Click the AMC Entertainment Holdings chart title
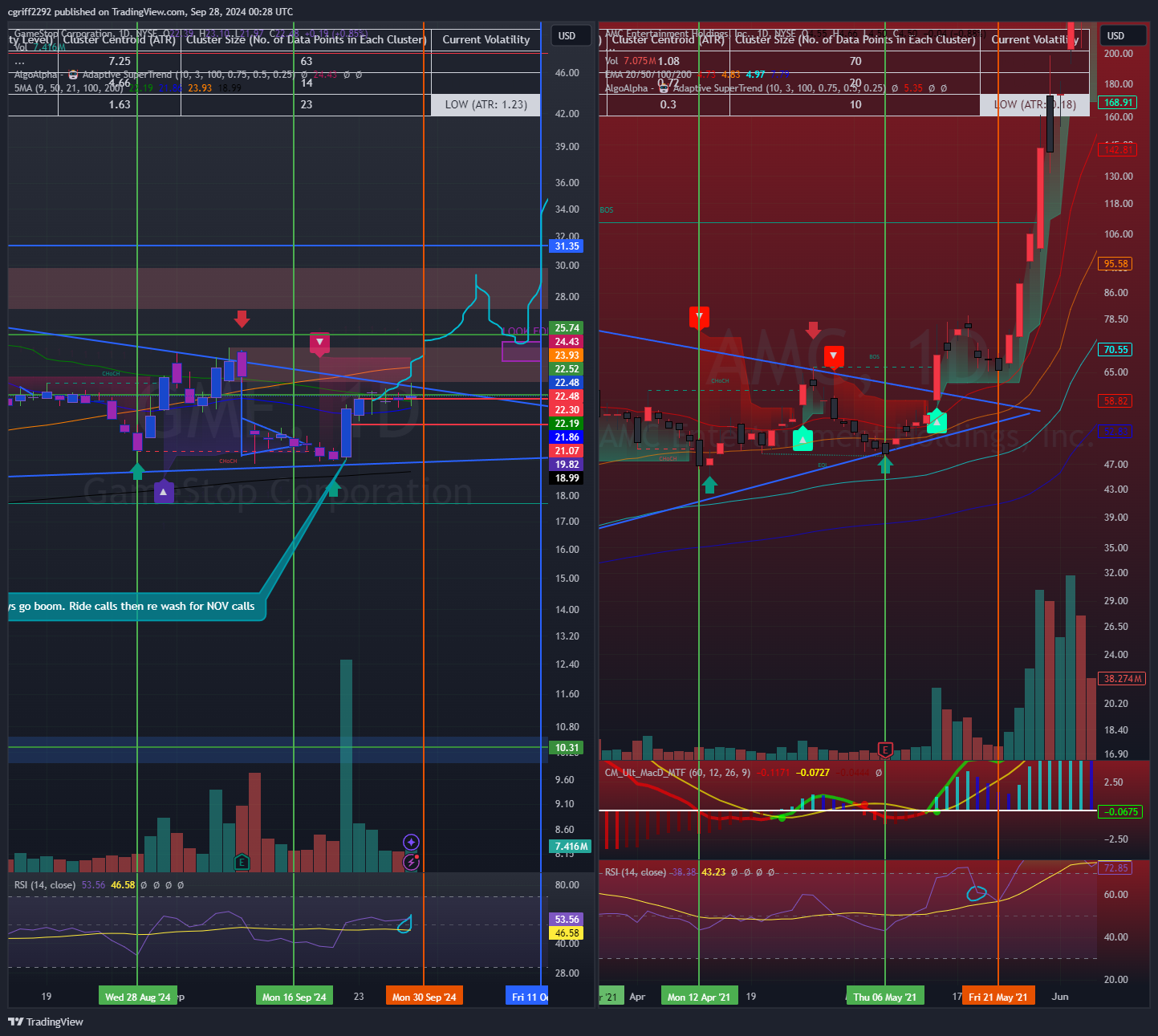1158x1036 pixels. click(677, 34)
